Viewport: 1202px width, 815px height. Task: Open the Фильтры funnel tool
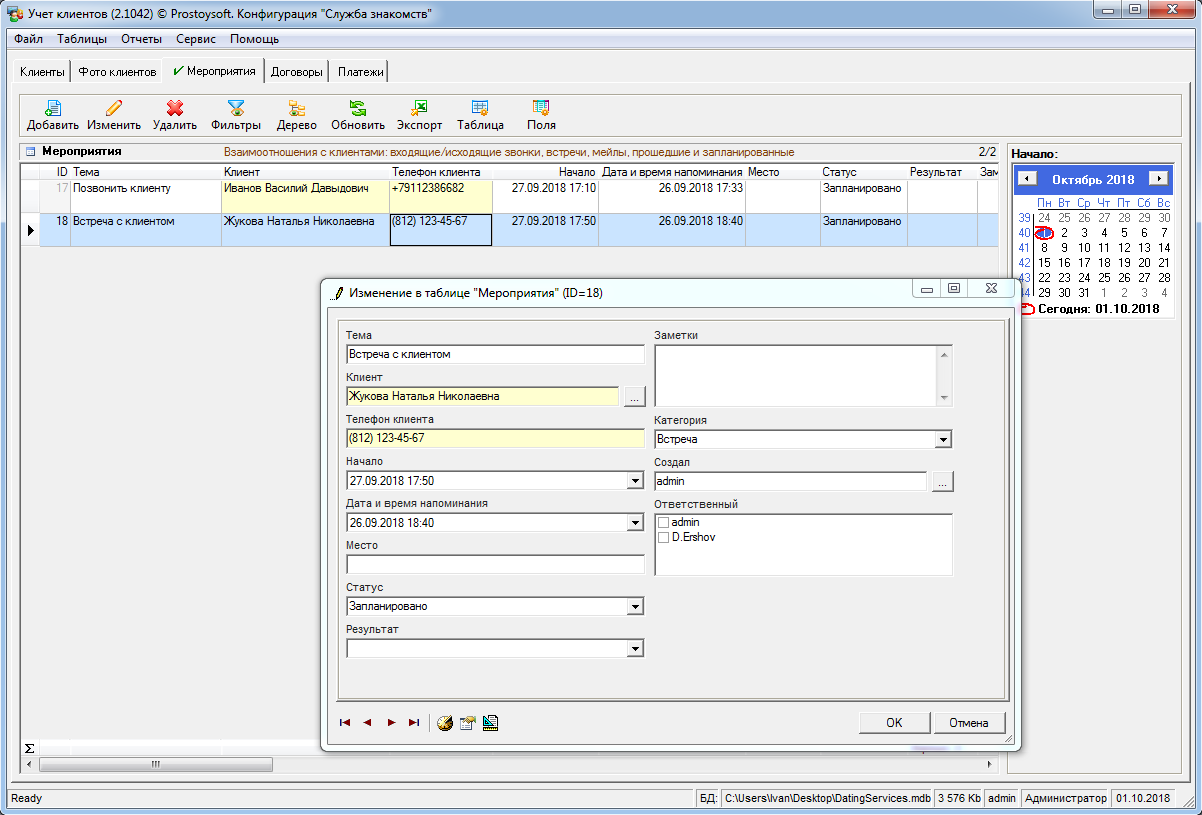tap(236, 108)
